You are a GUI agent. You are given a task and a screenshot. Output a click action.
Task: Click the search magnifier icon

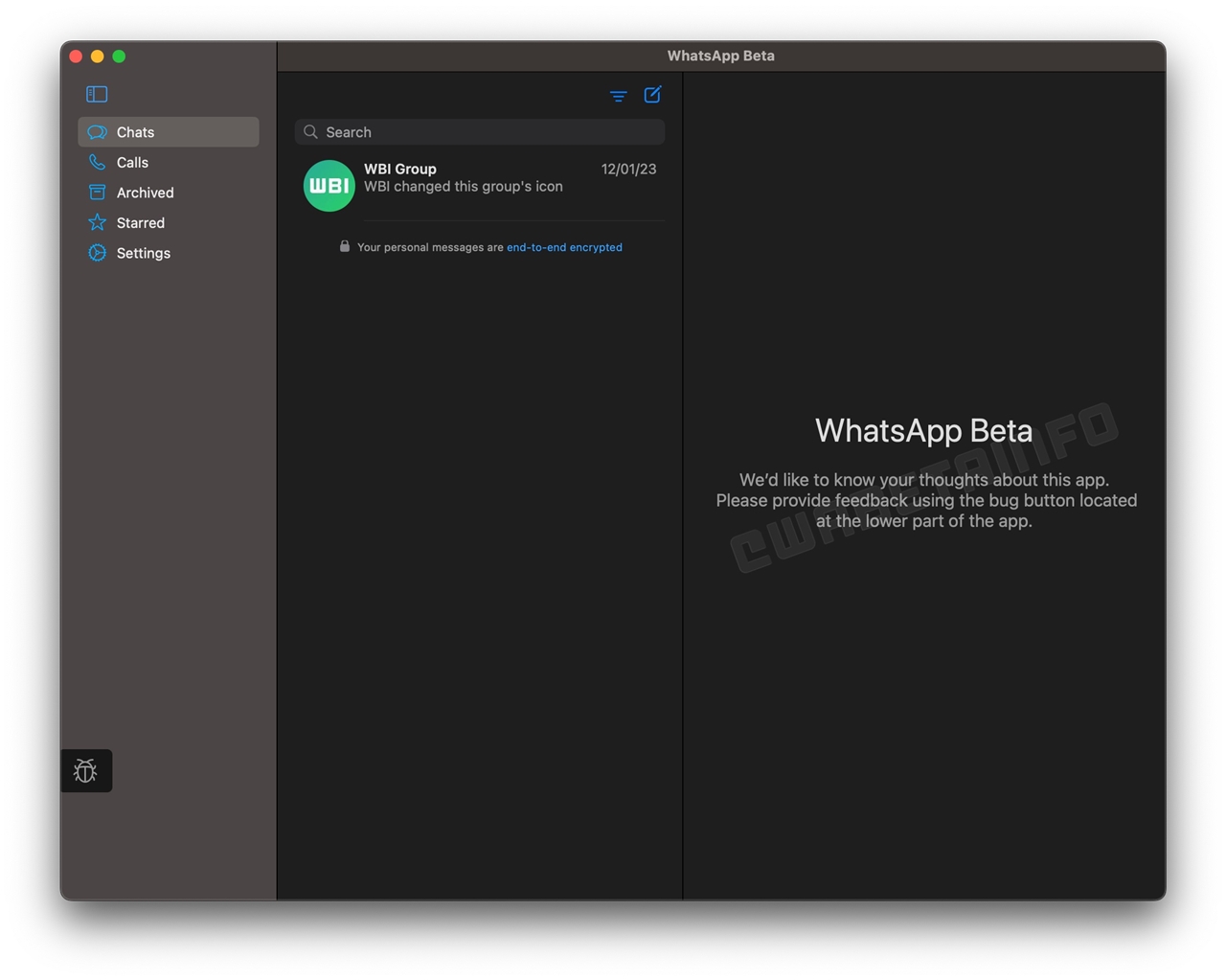pos(310,131)
